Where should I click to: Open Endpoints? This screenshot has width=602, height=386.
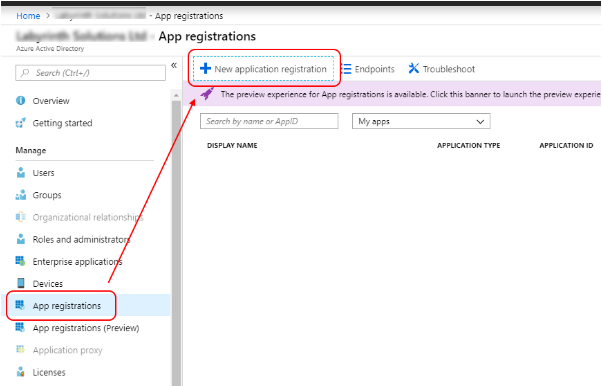368,69
